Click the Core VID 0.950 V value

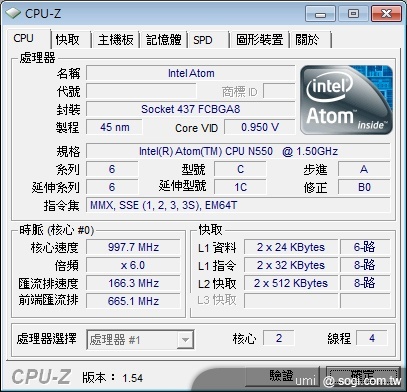[260, 127]
